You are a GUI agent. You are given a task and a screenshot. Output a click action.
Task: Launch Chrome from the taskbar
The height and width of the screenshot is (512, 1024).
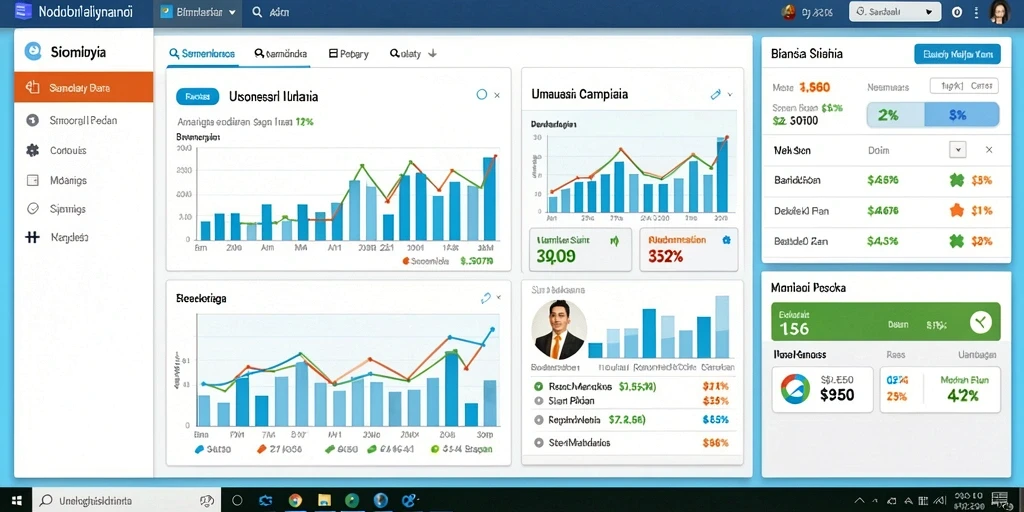point(295,500)
